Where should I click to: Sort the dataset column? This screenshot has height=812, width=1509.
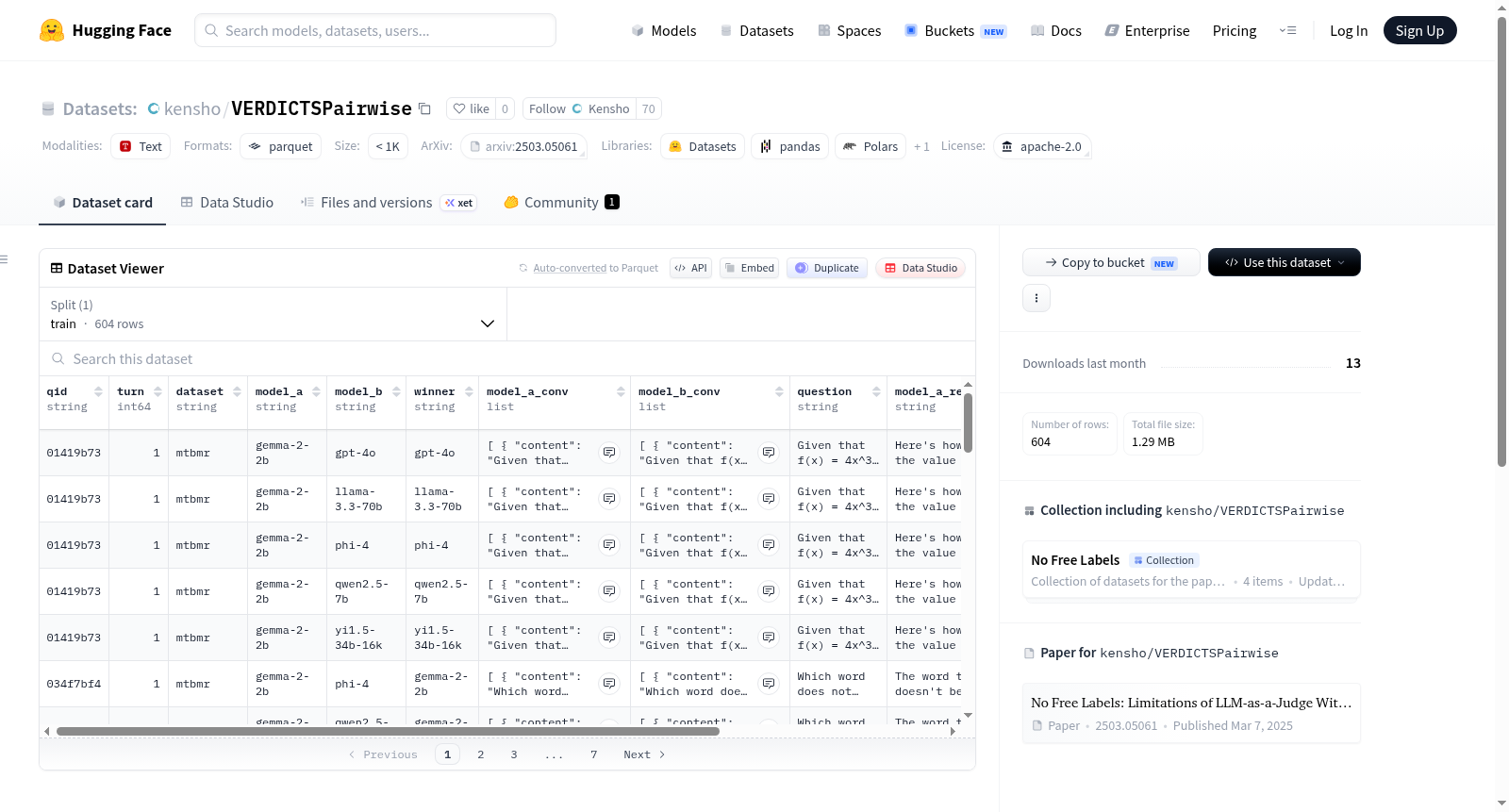point(237,391)
